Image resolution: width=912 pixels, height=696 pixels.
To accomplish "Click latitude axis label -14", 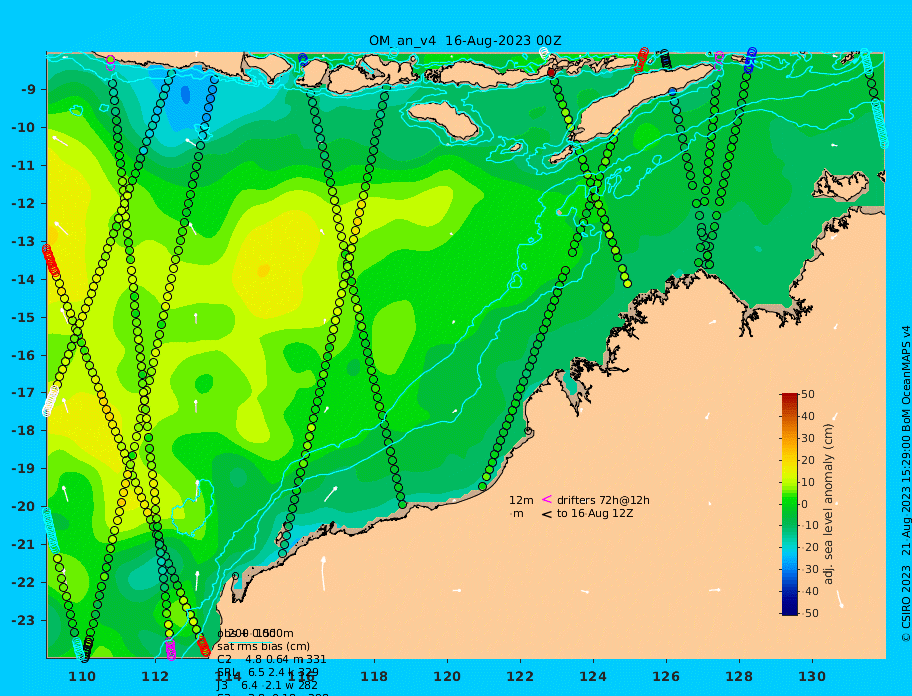I will pyautogui.click(x=23, y=280).
